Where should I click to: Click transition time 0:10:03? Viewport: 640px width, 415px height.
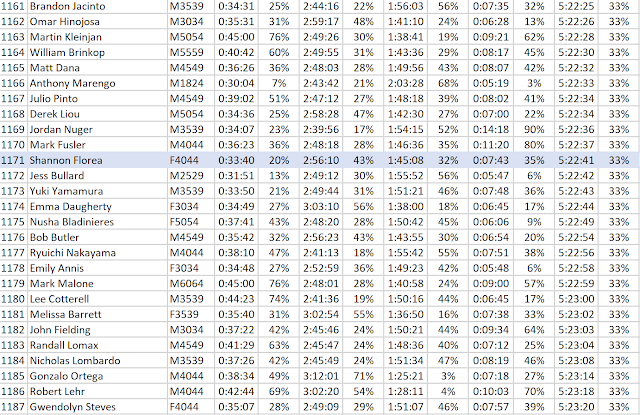[491, 391]
